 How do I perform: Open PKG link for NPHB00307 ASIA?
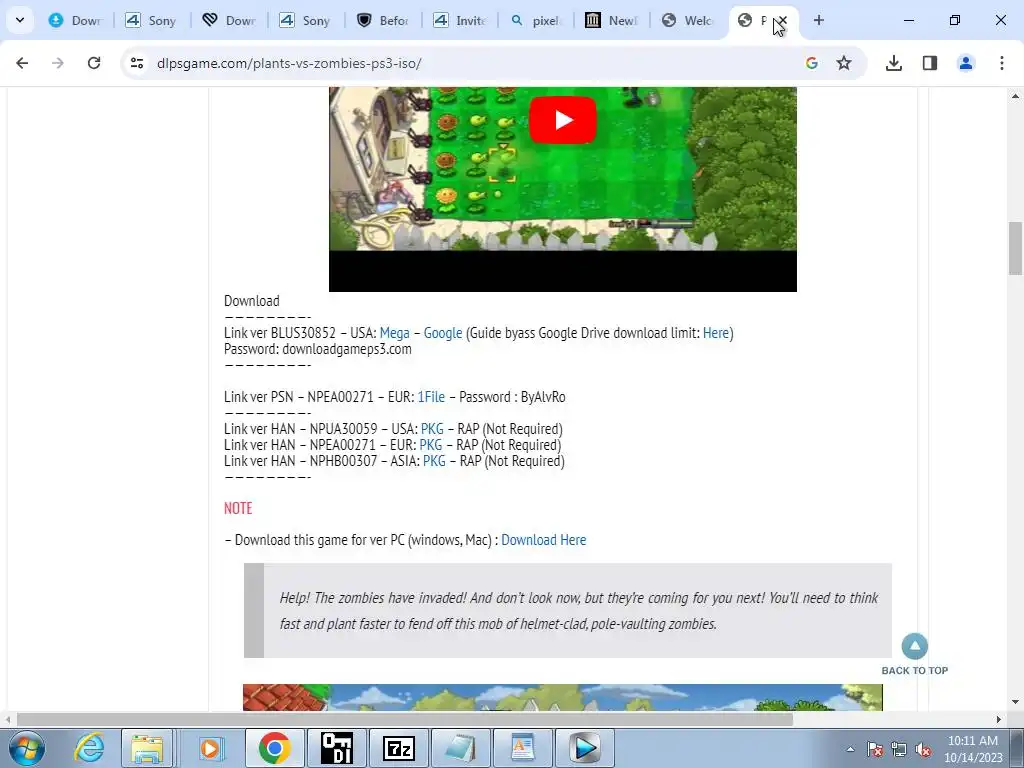click(x=434, y=461)
